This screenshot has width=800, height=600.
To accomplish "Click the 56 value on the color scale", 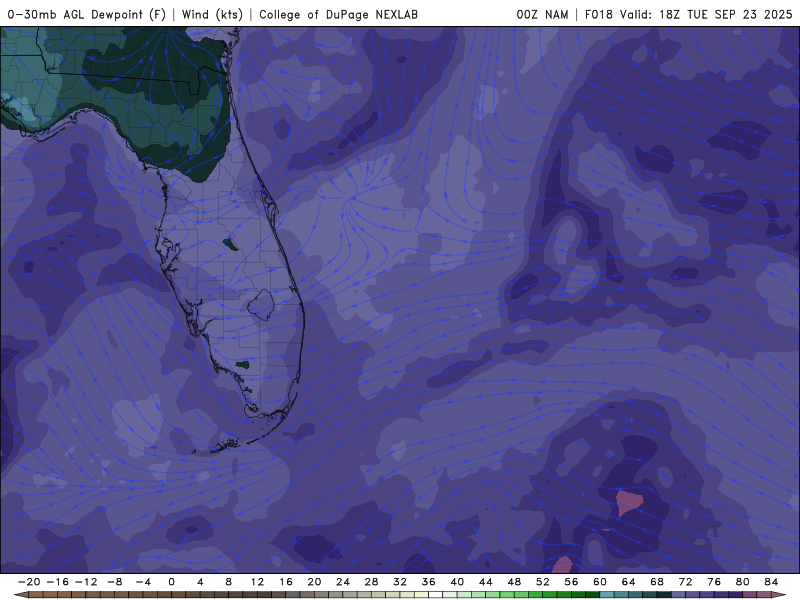I will click(x=571, y=582).
